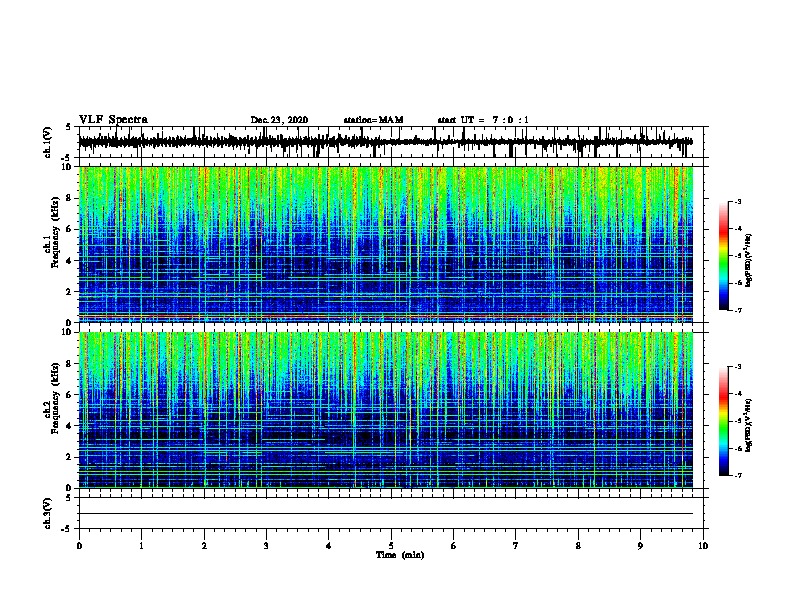The width and height of the screenshot is (792, 612).
Task: Click the "8" kHz tick of ch.1 spectrogram
Action: tap(69, 198)
